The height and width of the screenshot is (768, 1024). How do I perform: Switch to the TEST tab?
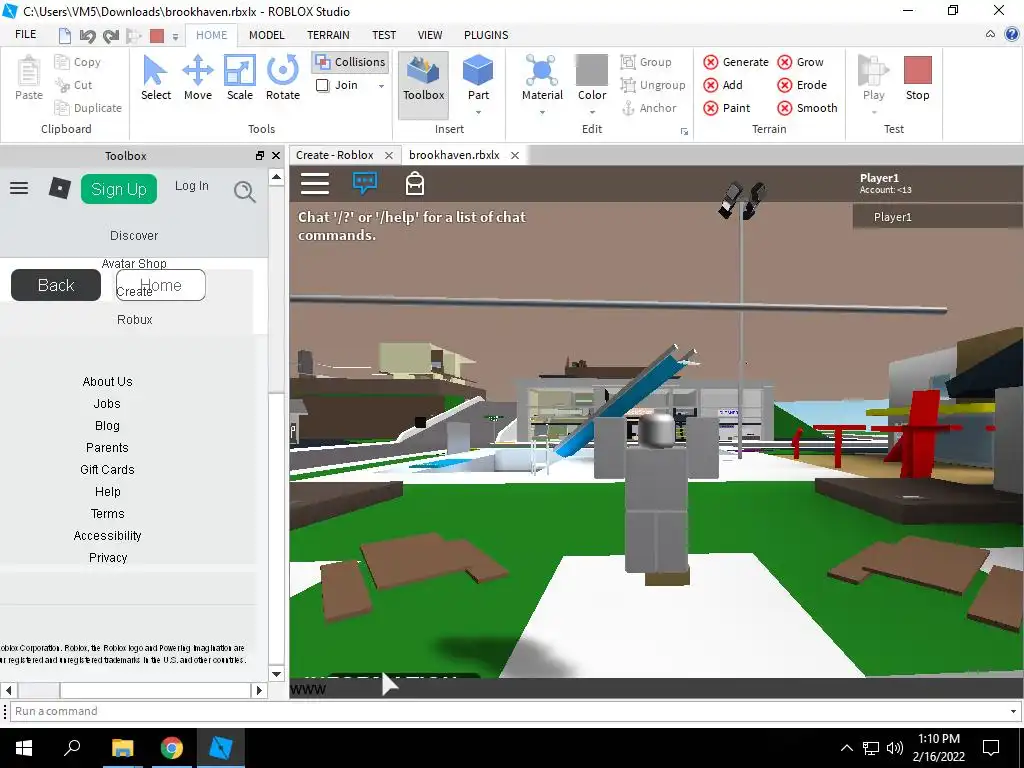(384, 35)
